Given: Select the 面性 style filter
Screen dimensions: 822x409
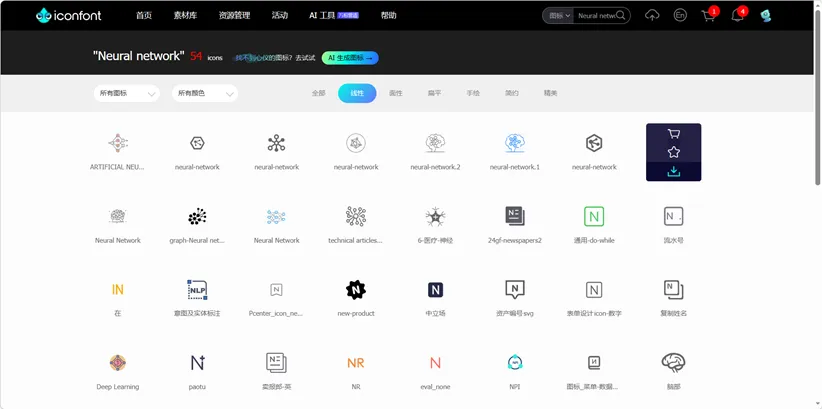Looking at the screenshot, I should 396,93.
